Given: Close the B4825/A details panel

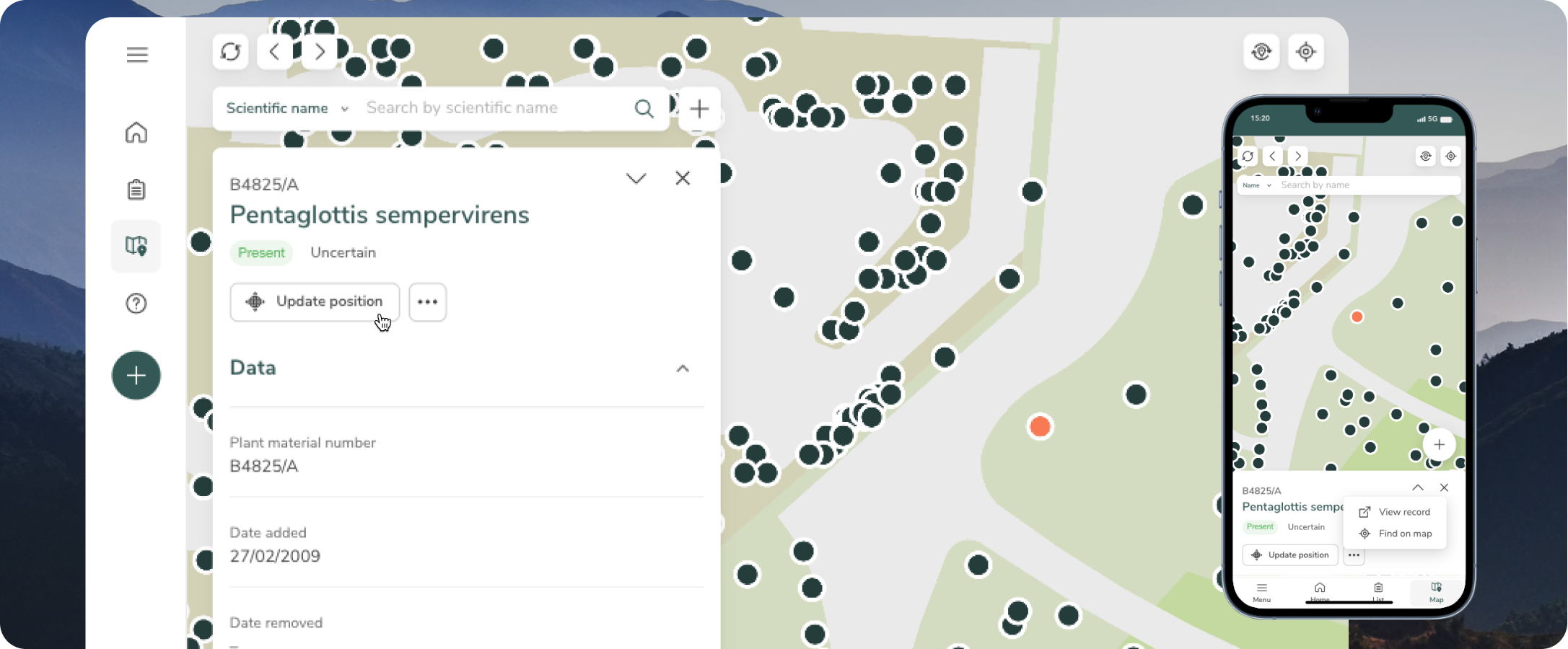Looking at the screenshot, I should [x=683, y=178].
